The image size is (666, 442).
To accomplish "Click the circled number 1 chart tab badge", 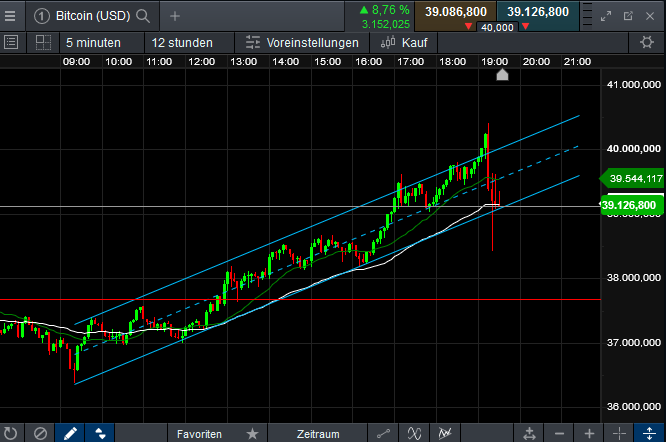I will (x=42, y=16).
